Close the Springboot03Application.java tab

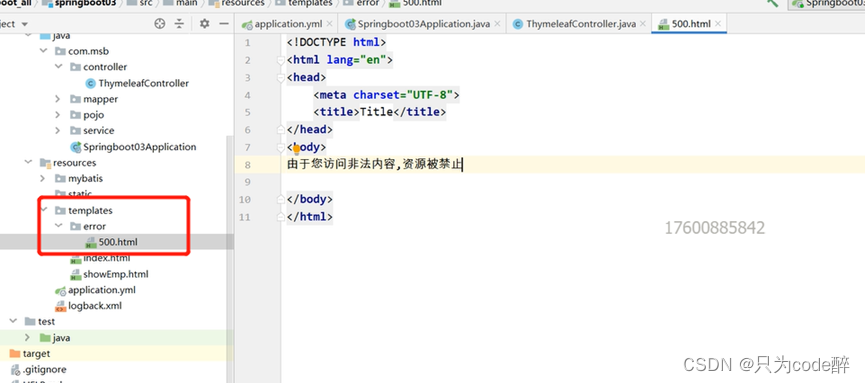tap(497, 24)
